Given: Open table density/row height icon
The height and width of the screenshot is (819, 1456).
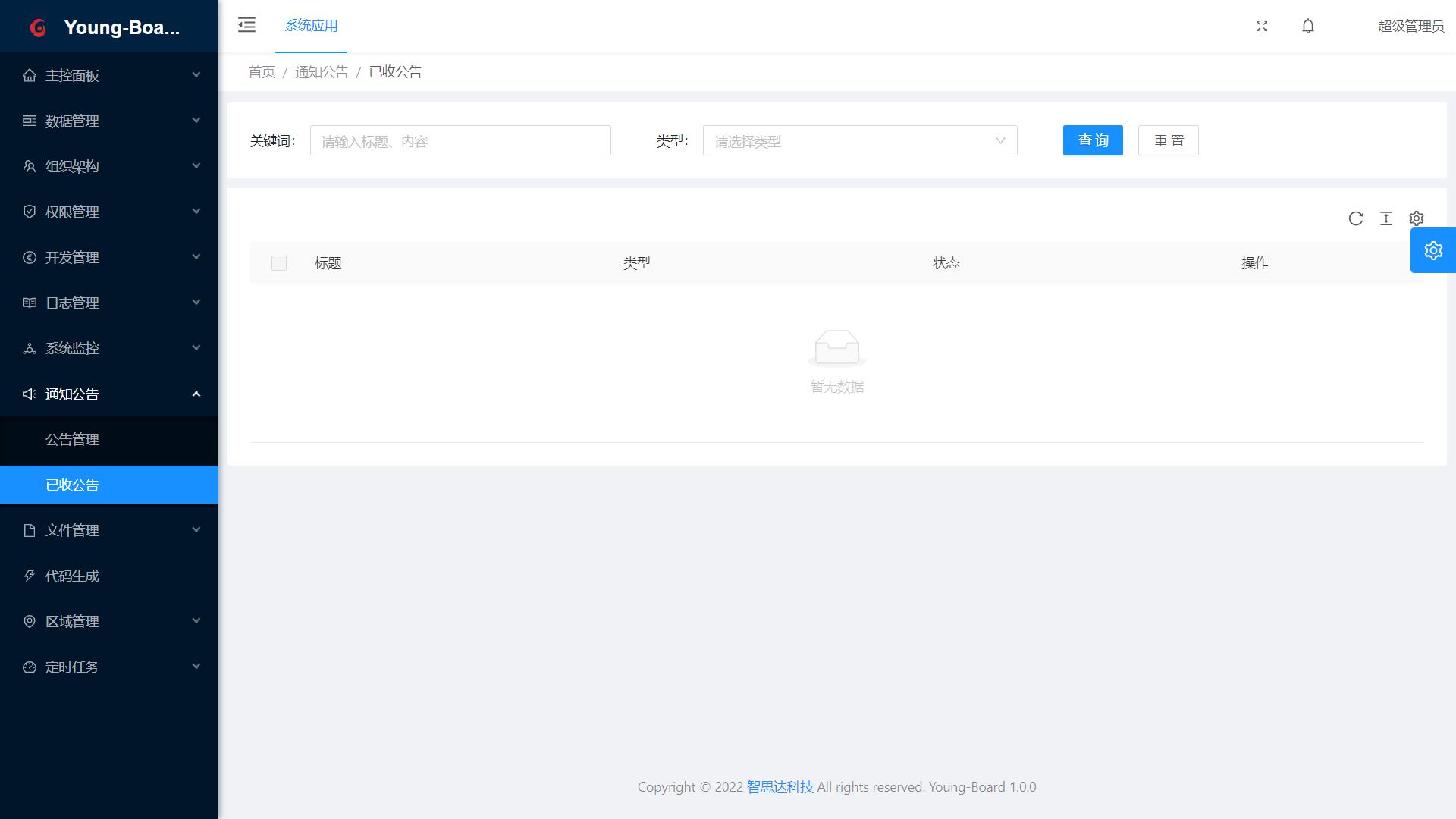Looking at the screenshot, I should pos(1386,218).
